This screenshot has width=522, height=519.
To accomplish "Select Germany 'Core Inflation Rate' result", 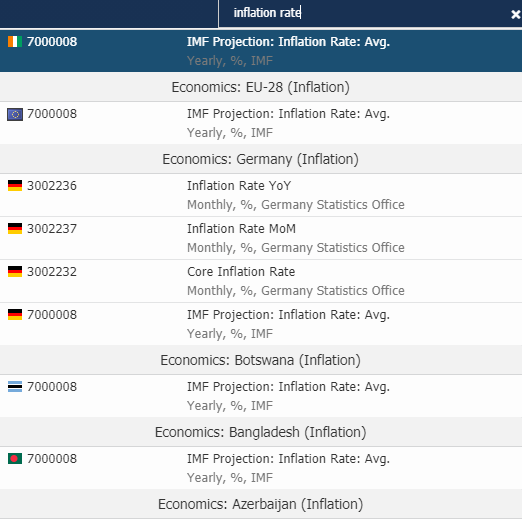I will (261, 281).
